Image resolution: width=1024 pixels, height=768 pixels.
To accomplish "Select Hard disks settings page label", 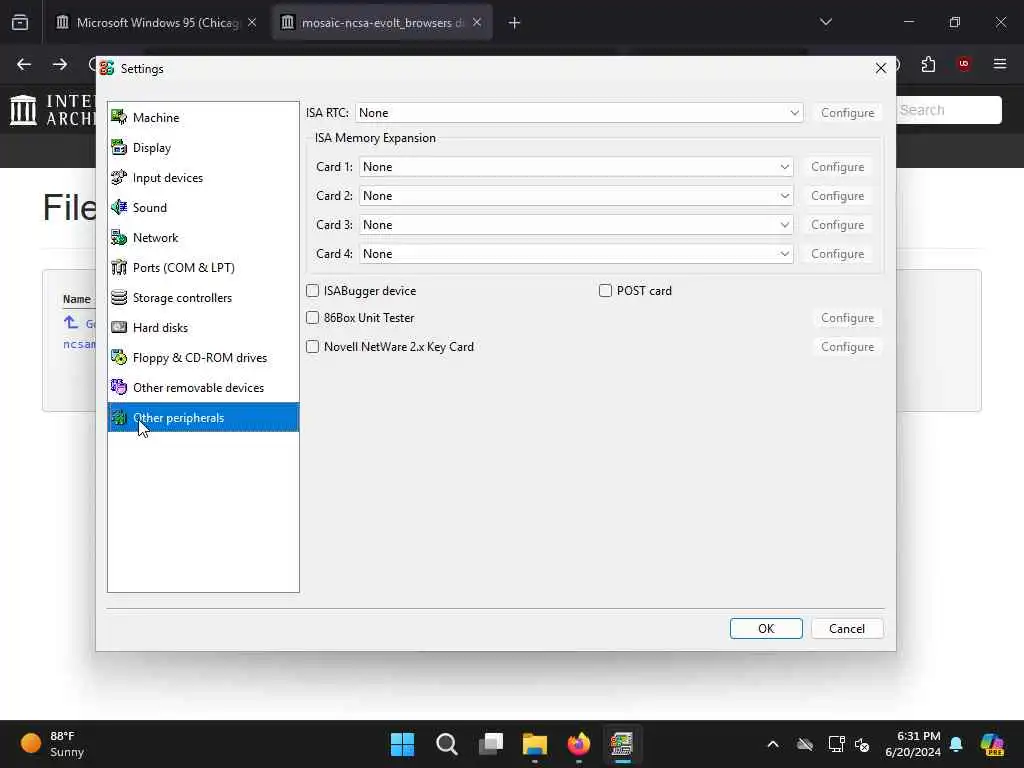I will (x=161, y=328).
